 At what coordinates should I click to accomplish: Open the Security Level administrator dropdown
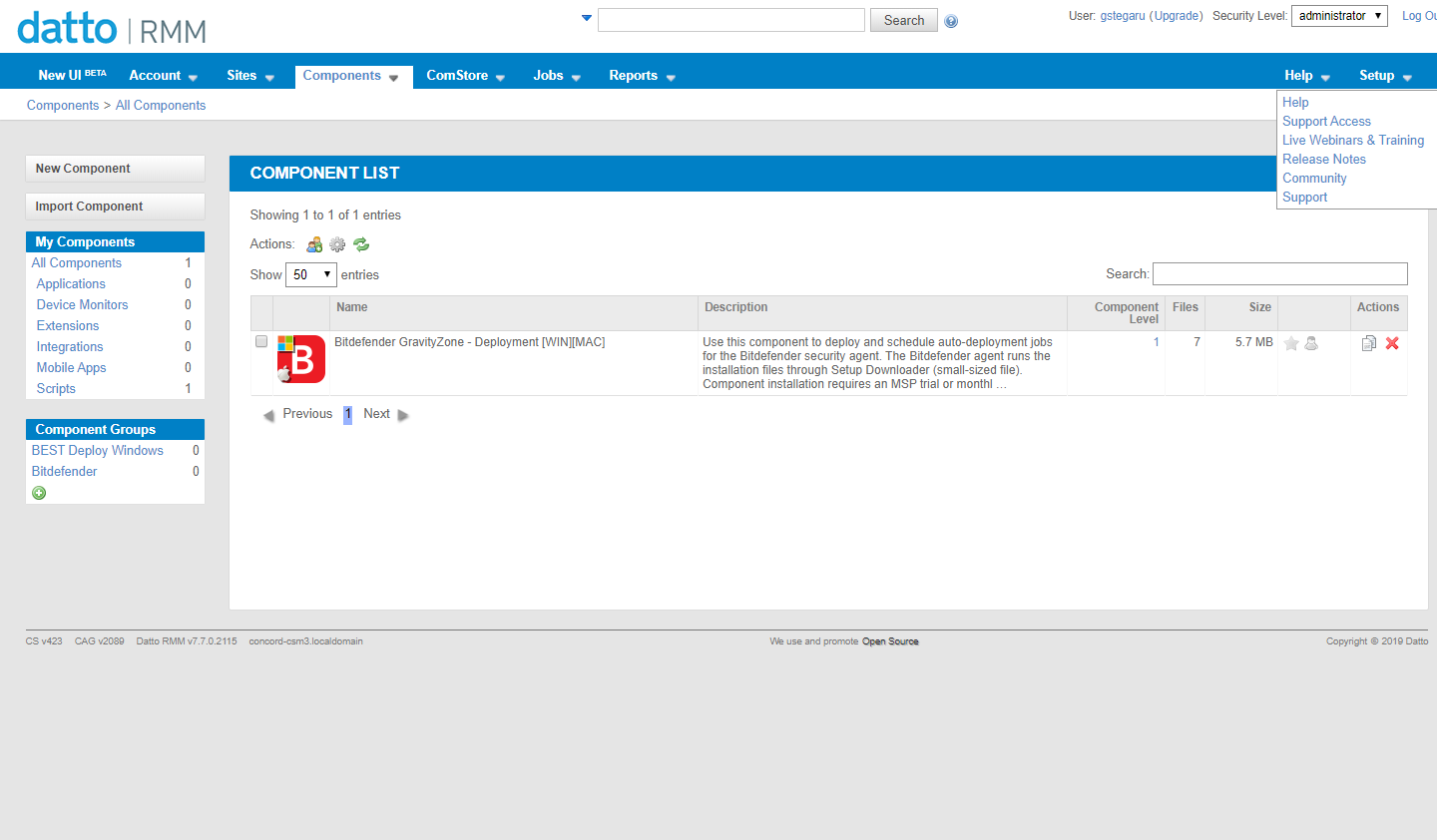coord(1339,16)
